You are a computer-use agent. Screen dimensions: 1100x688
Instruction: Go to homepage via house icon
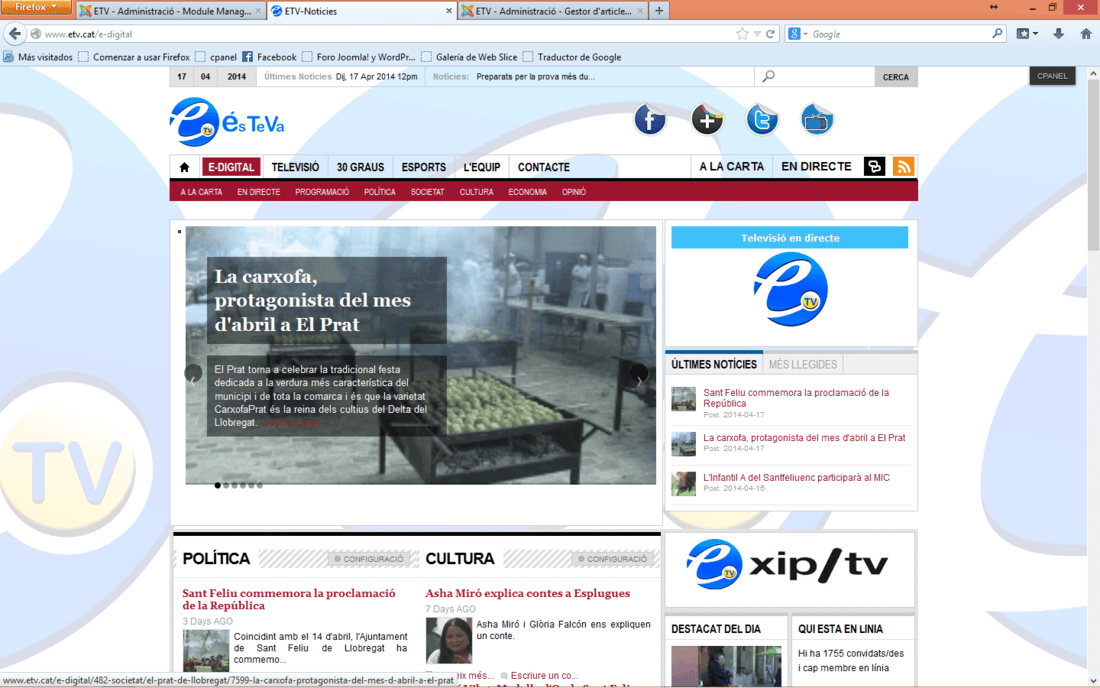coord(185,167)
